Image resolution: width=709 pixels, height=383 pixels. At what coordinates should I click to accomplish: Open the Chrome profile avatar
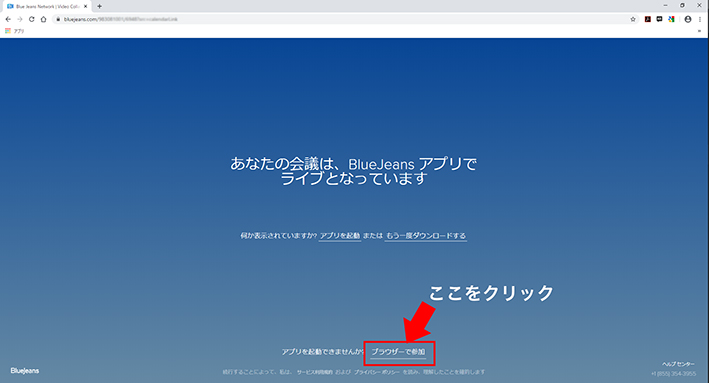688,19
